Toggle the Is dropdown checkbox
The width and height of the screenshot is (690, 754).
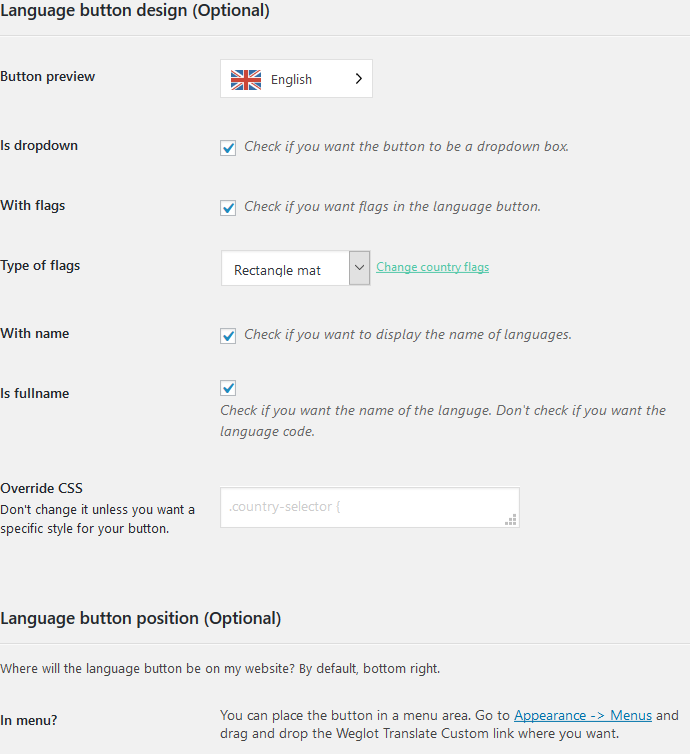pyautogui.click(x=228, y=147)
